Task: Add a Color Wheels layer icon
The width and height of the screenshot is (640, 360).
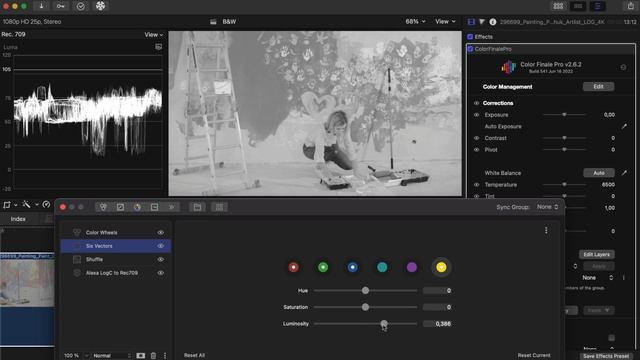Action: [x=103, y=207]
